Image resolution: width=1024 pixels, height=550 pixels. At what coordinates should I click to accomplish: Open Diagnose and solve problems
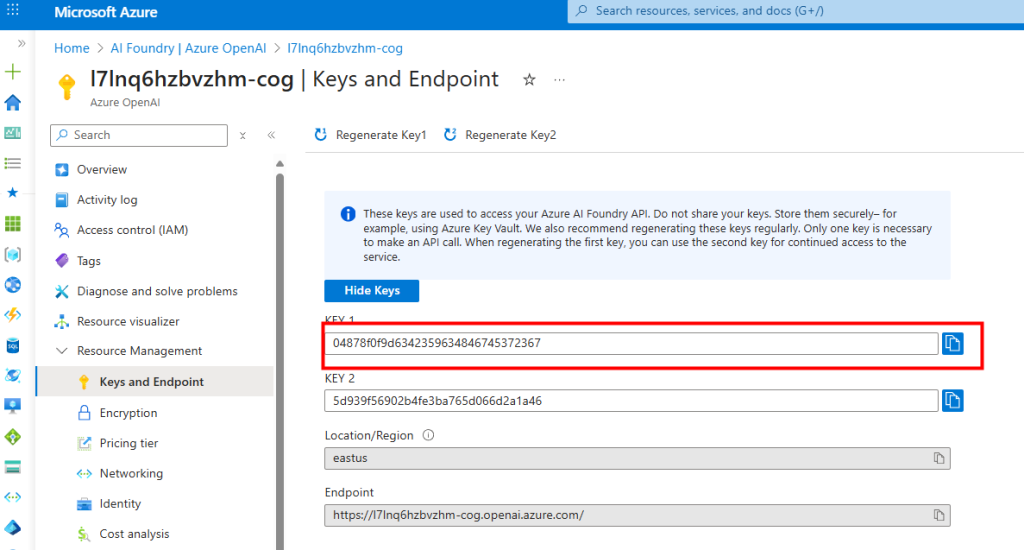tap(155, 291)
